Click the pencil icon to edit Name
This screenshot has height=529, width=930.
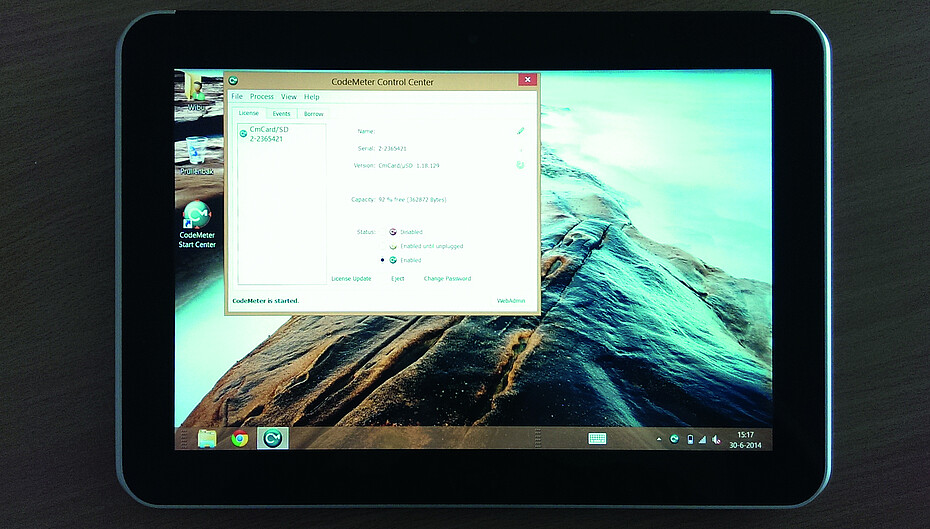click(520, 130)
